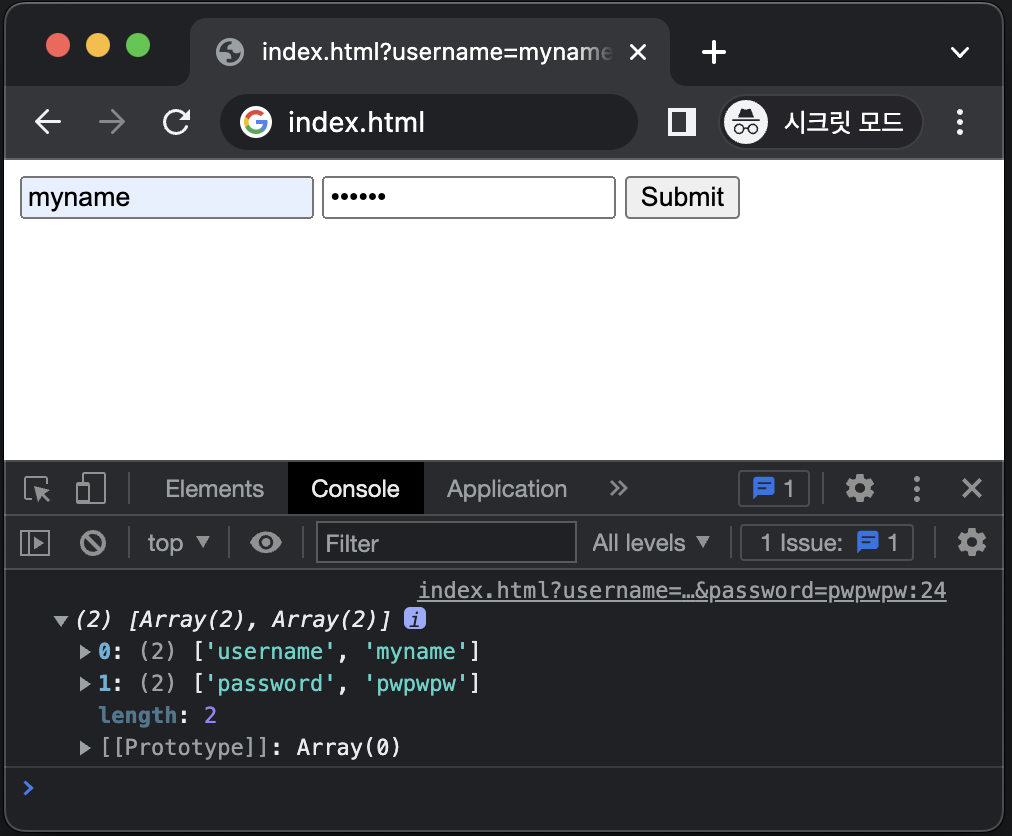Switch to the Elements tab
Image resolution: width=1012 pixels, height=836 pixels.
214,489
